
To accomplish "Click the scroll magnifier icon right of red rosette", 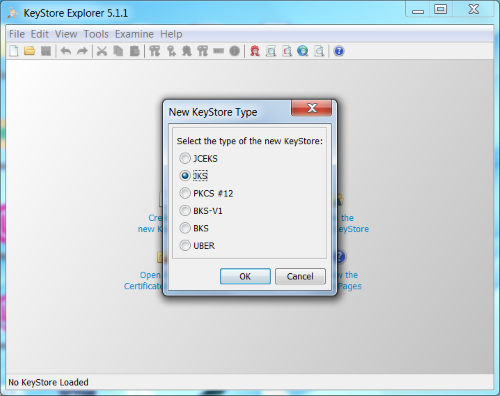I will pyautogui.click(x=271, y=51).
